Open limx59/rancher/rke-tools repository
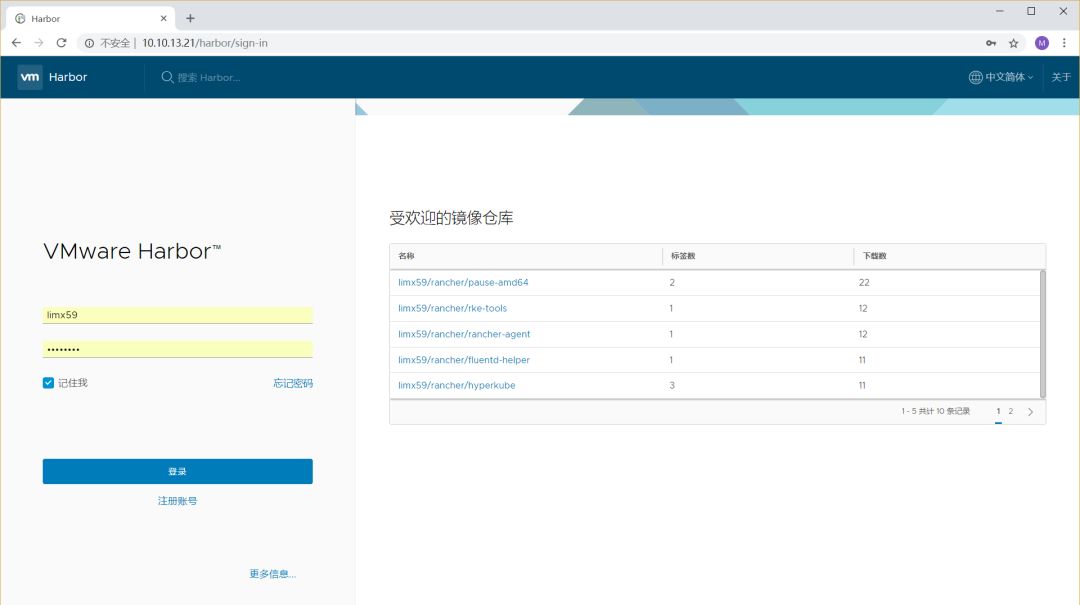The image size is (1080, 605). point(452,308)
